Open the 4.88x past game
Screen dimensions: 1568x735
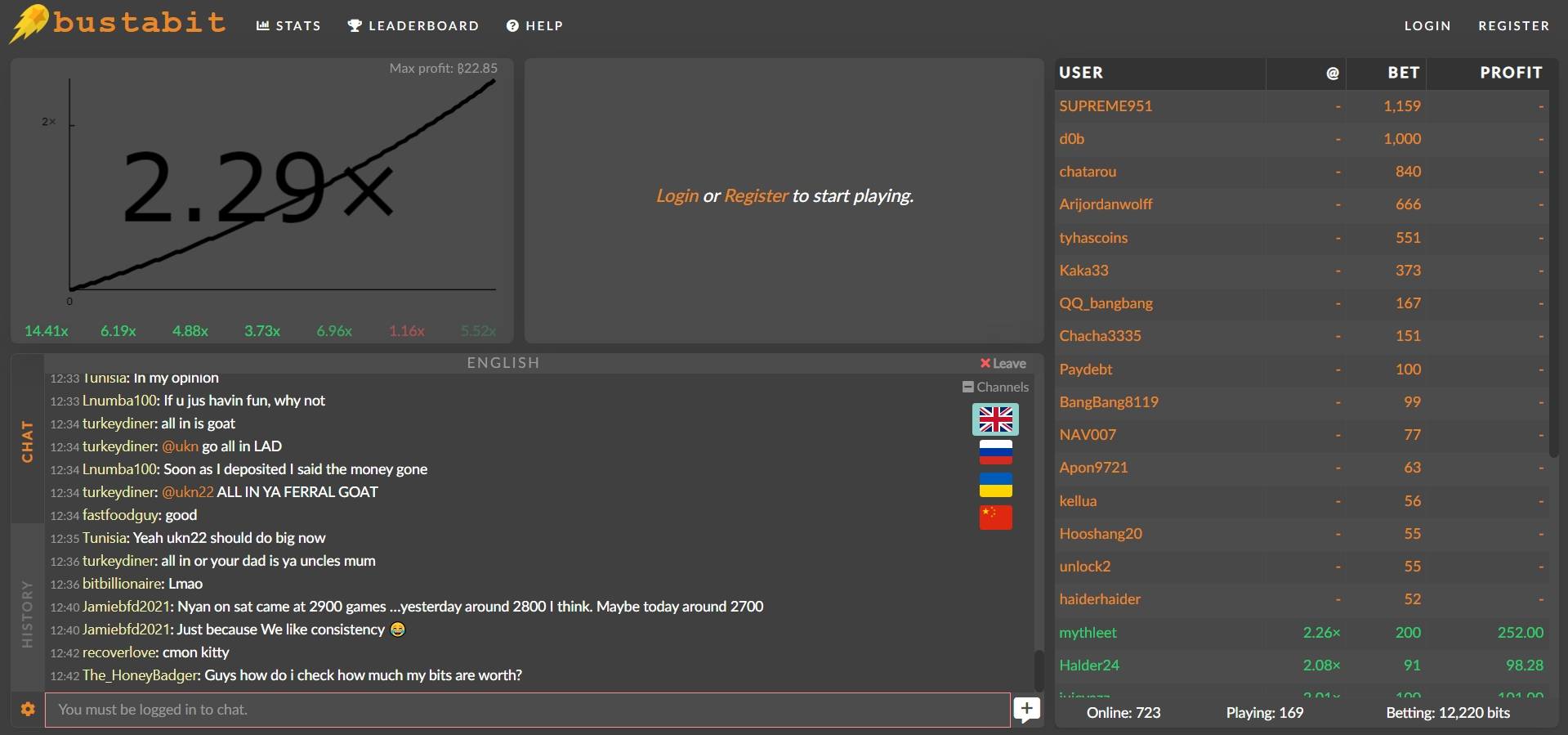point(190,331)
